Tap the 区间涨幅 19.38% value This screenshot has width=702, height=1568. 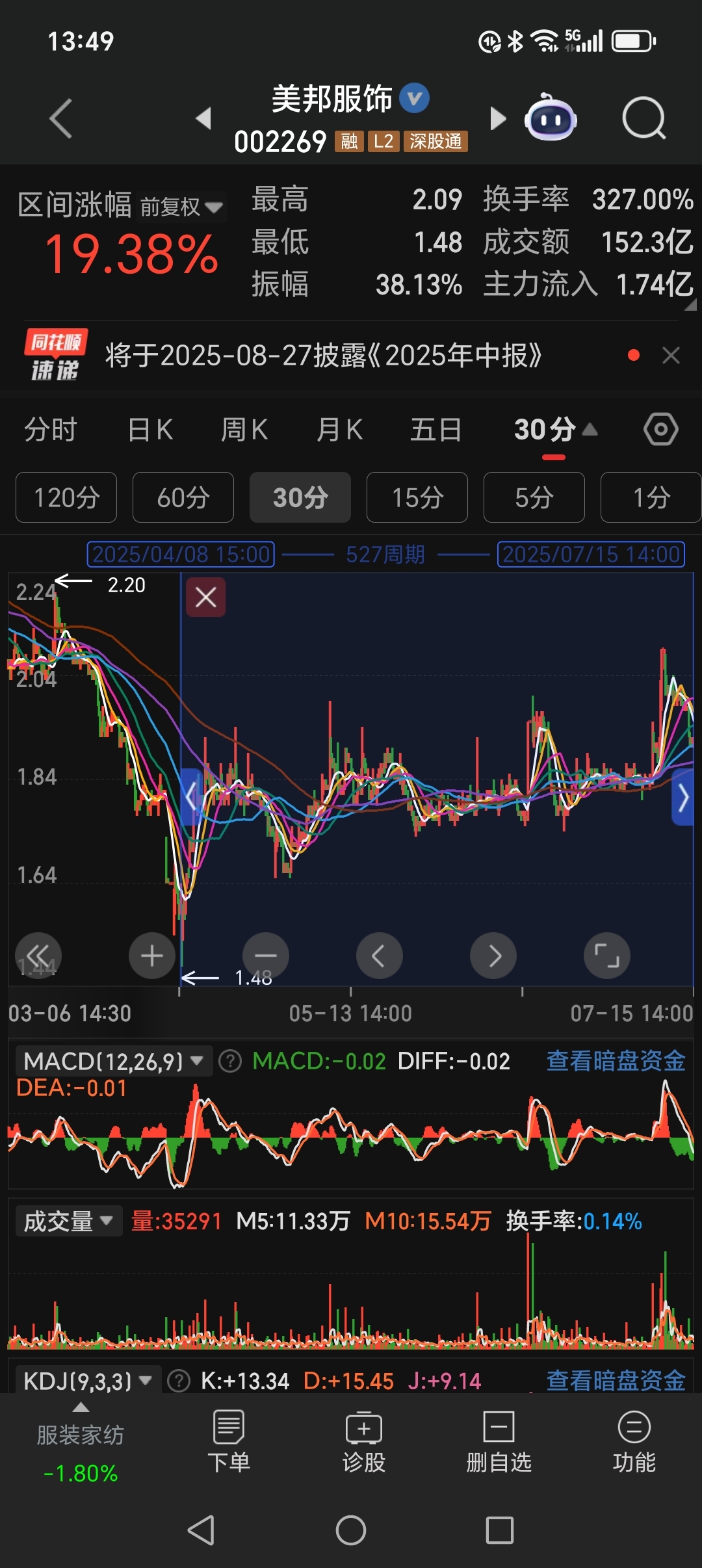(x=131, y=254)
